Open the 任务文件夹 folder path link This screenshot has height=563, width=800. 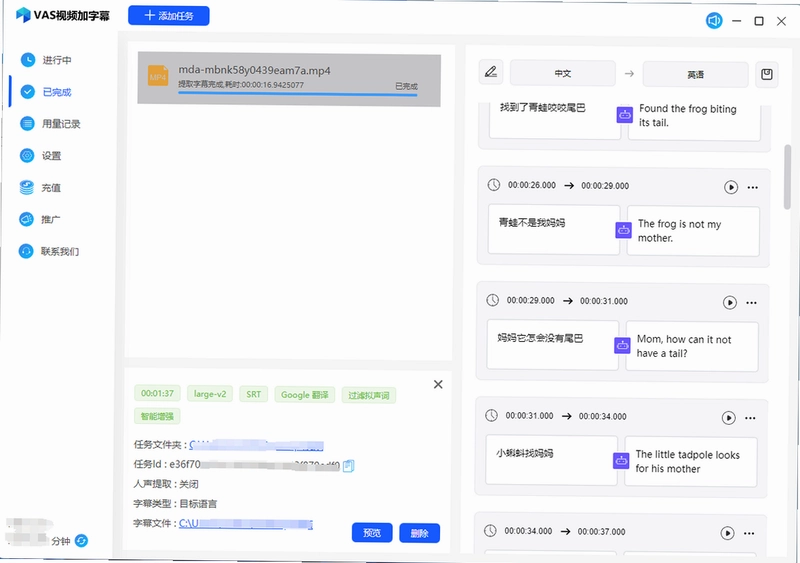256,445
